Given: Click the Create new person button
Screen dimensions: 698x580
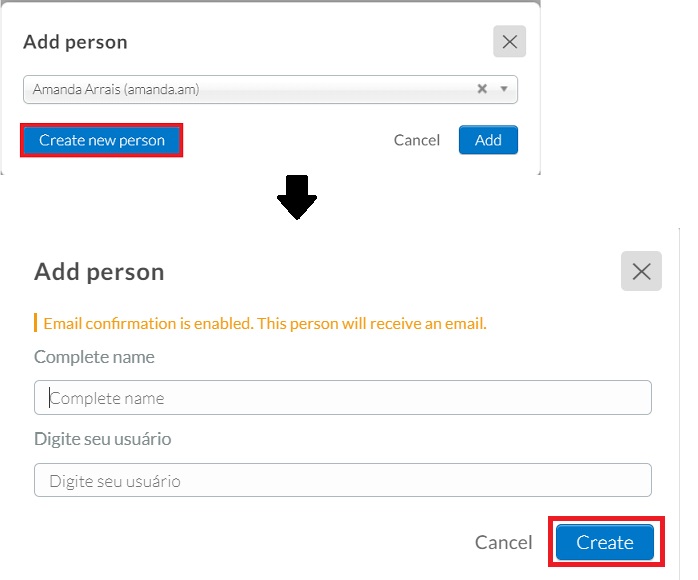Looking at the screenshot, I should click(101, 140).
